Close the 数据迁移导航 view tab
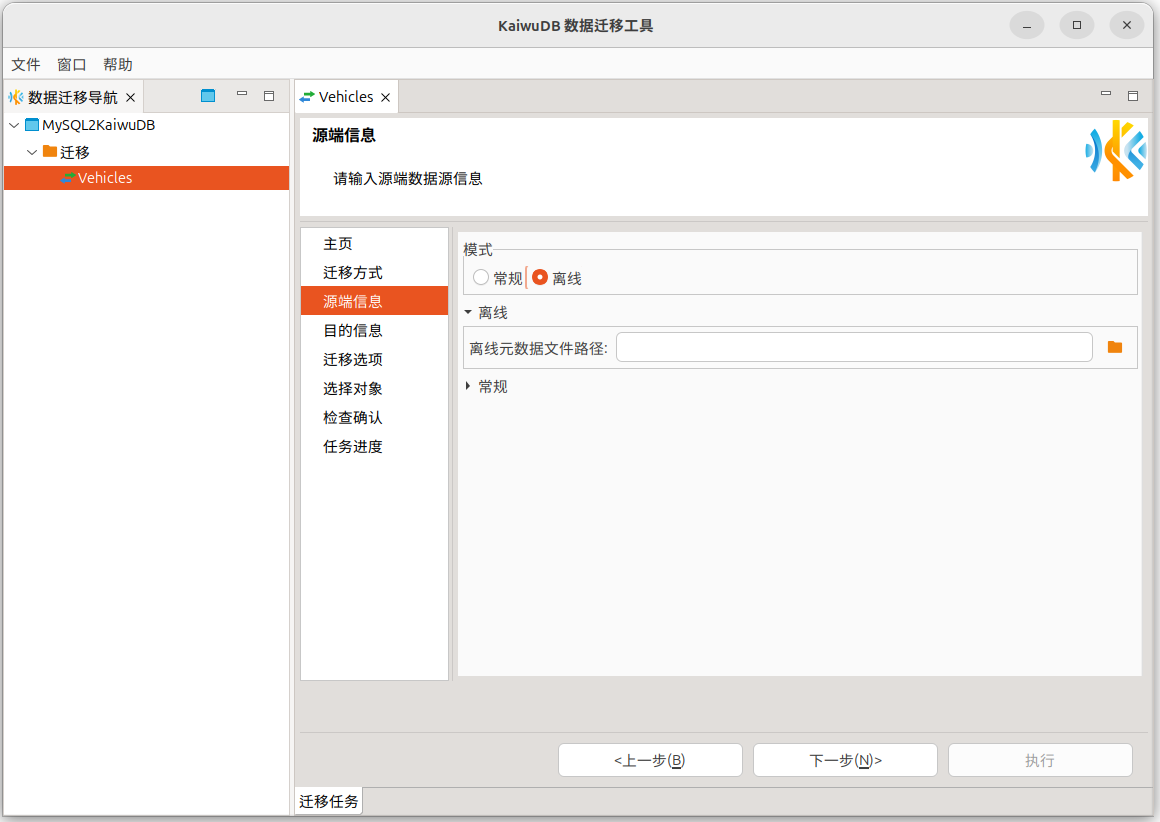Image resolution: width=1160 pixels, height=822 pixels. (130, 98)
